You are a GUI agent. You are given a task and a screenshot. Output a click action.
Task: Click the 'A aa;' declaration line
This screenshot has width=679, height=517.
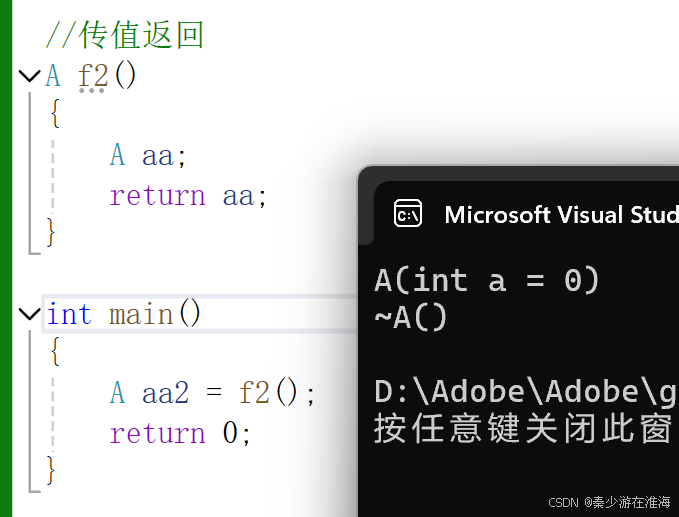[148, 155]
